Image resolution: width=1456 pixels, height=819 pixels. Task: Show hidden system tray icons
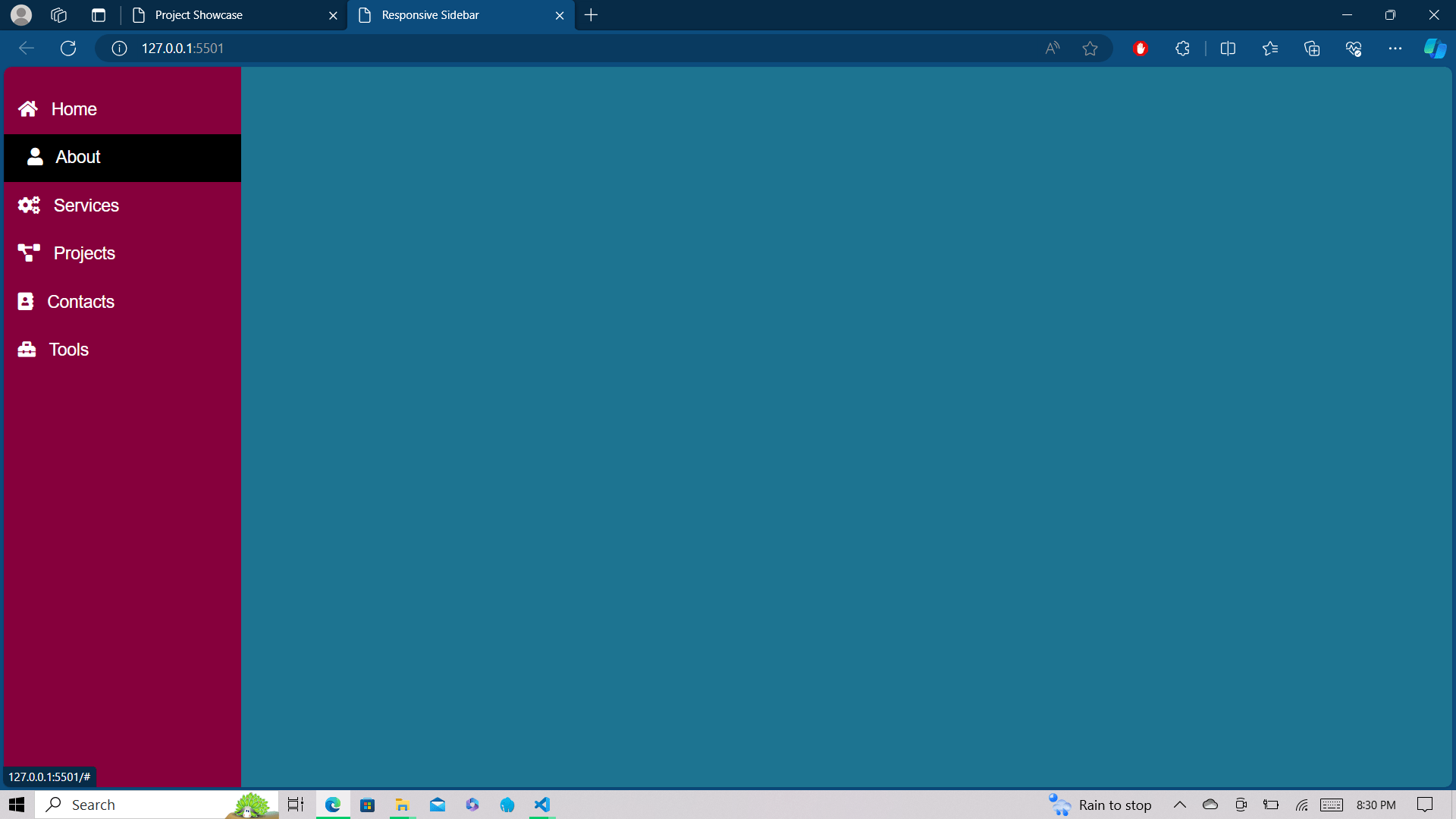click(1179, 805)
